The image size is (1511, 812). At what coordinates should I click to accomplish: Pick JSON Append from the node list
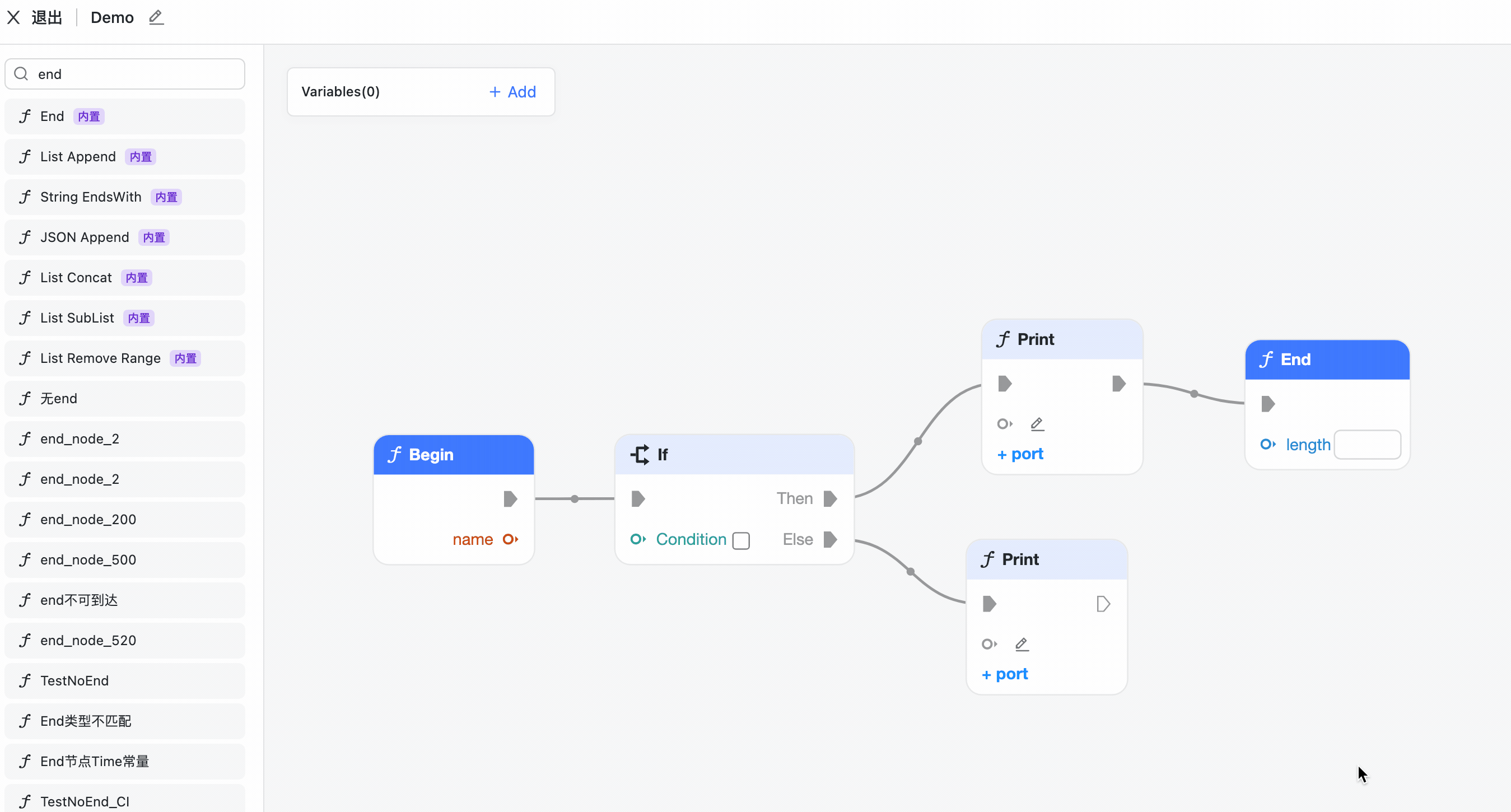pyautogui.click(x=125, y=237)
